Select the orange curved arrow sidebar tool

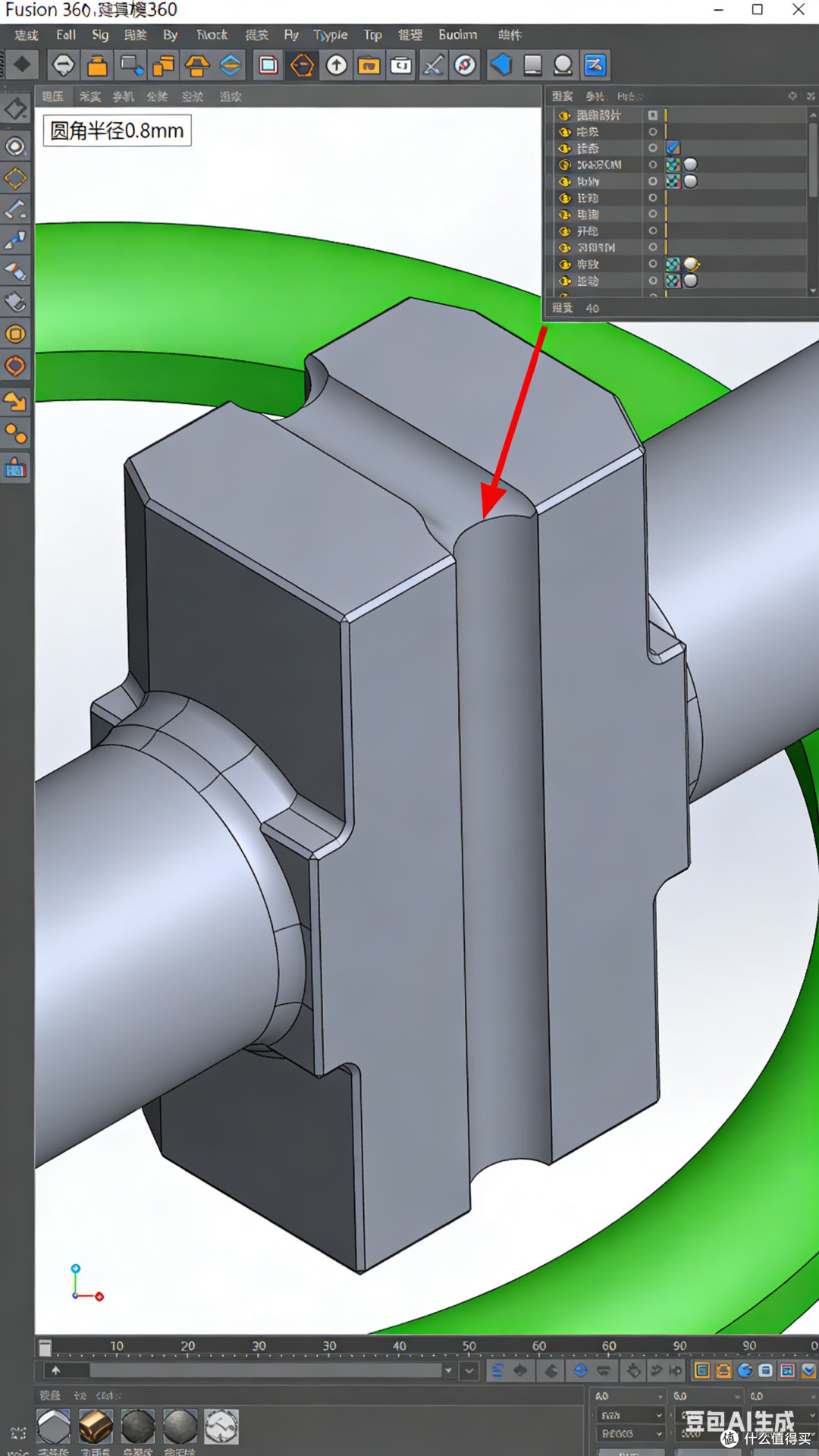click(x=16, y=400)
